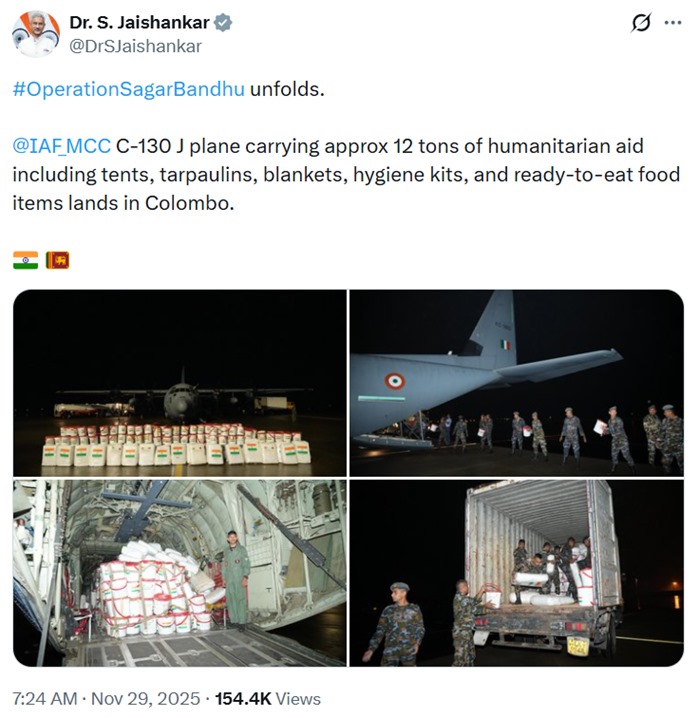Open Dr. S. Jaishankar's profile avatar

36,34
